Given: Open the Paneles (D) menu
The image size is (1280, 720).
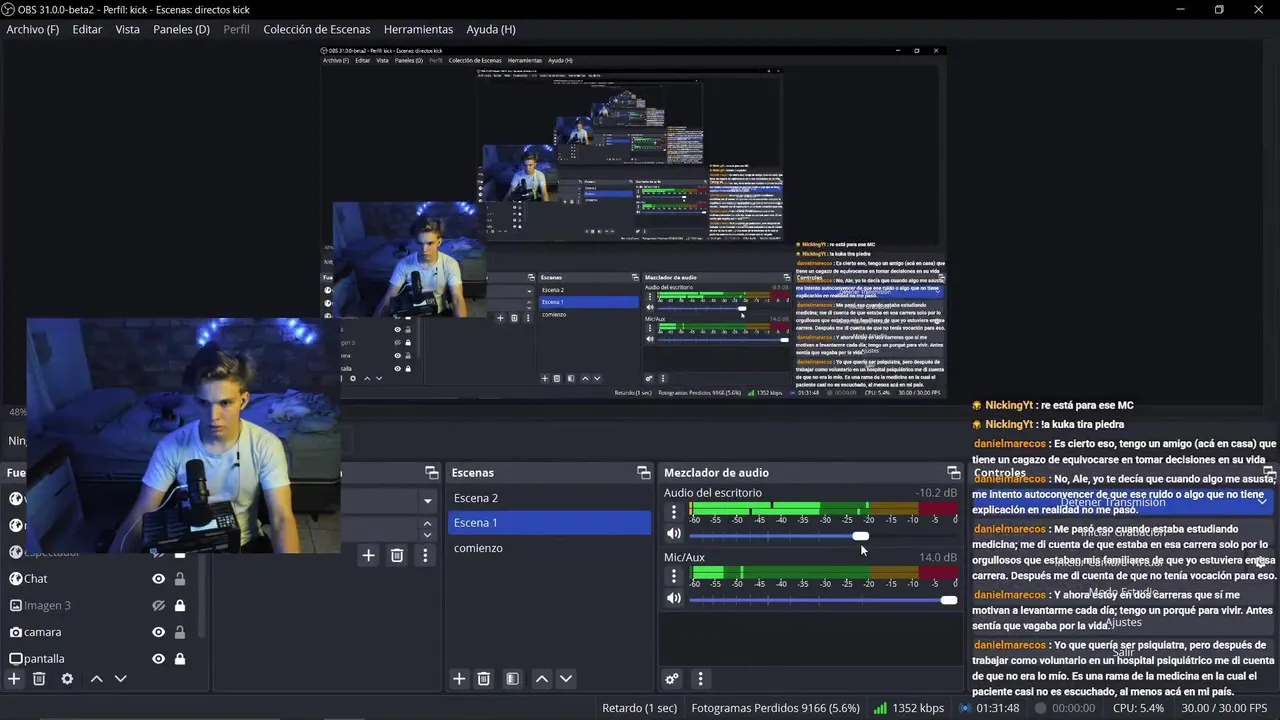Looking at the screenshot, I should [181, 29].
